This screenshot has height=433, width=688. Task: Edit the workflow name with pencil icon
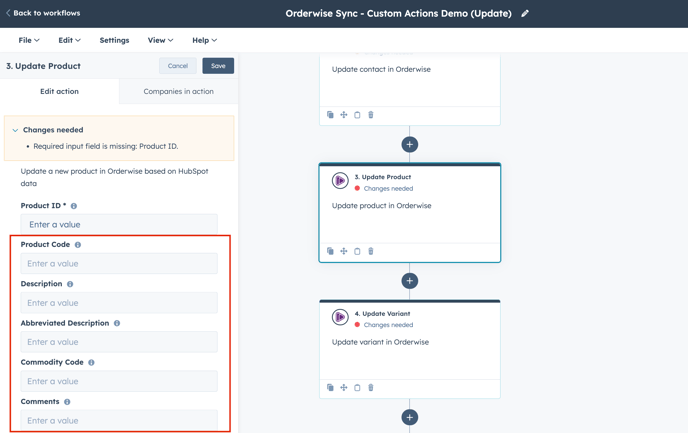(x=525, y=14)
